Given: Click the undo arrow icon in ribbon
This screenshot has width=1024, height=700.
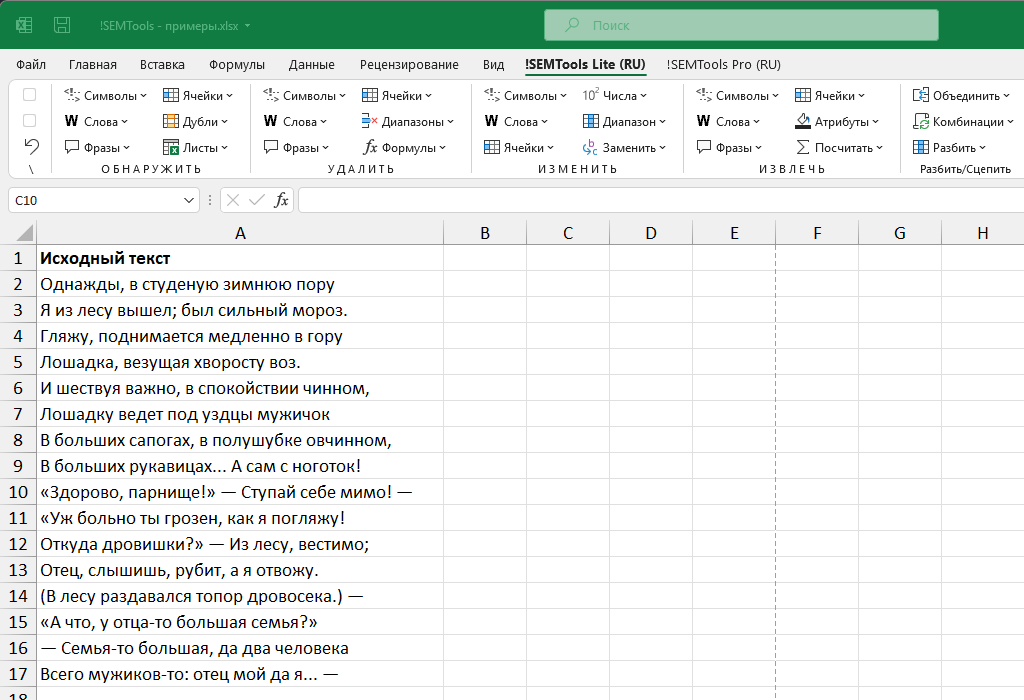Looking at the screenshot, I should click(31, 146).
